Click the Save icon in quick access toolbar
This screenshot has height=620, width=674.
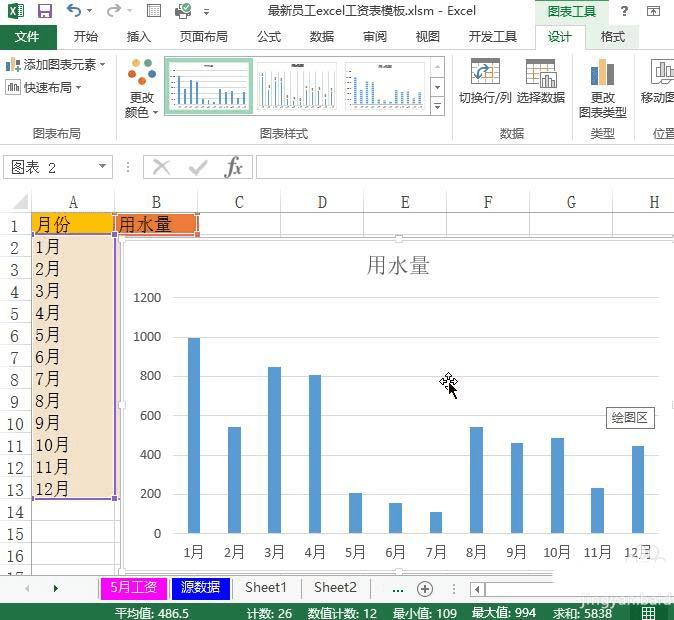coord(45,11)
